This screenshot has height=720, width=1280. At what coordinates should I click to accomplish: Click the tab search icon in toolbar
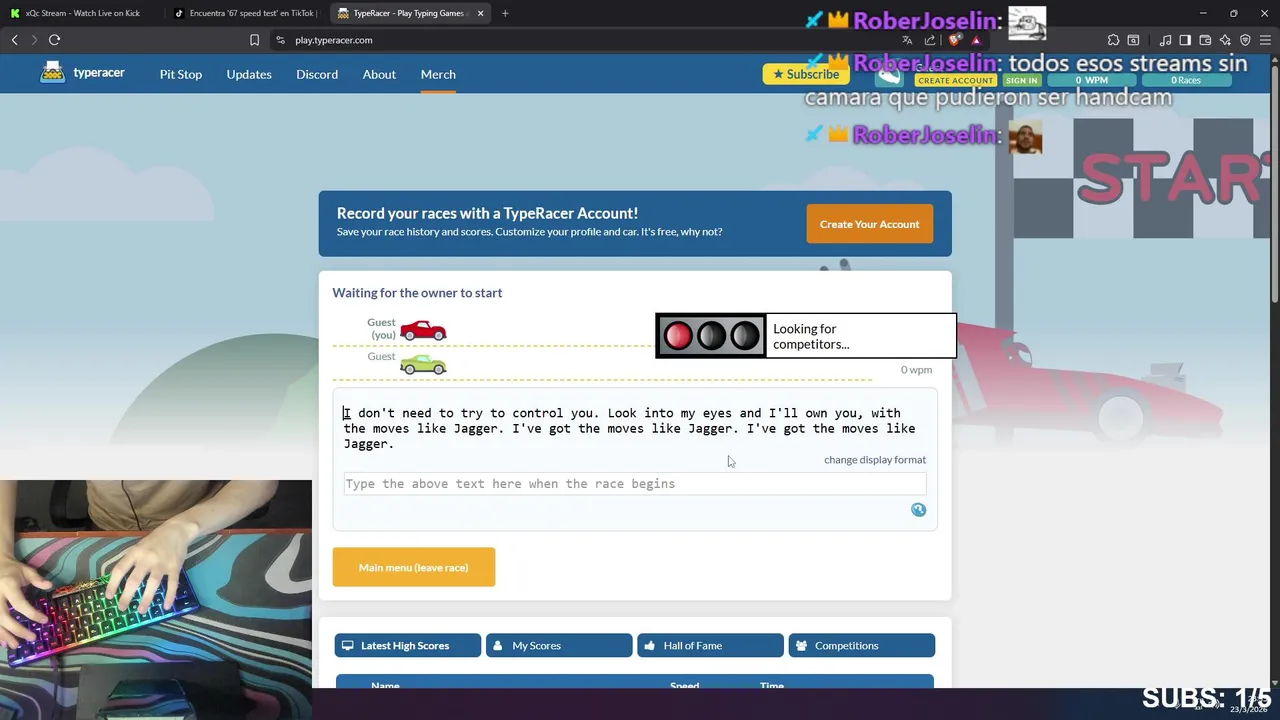1133,40
